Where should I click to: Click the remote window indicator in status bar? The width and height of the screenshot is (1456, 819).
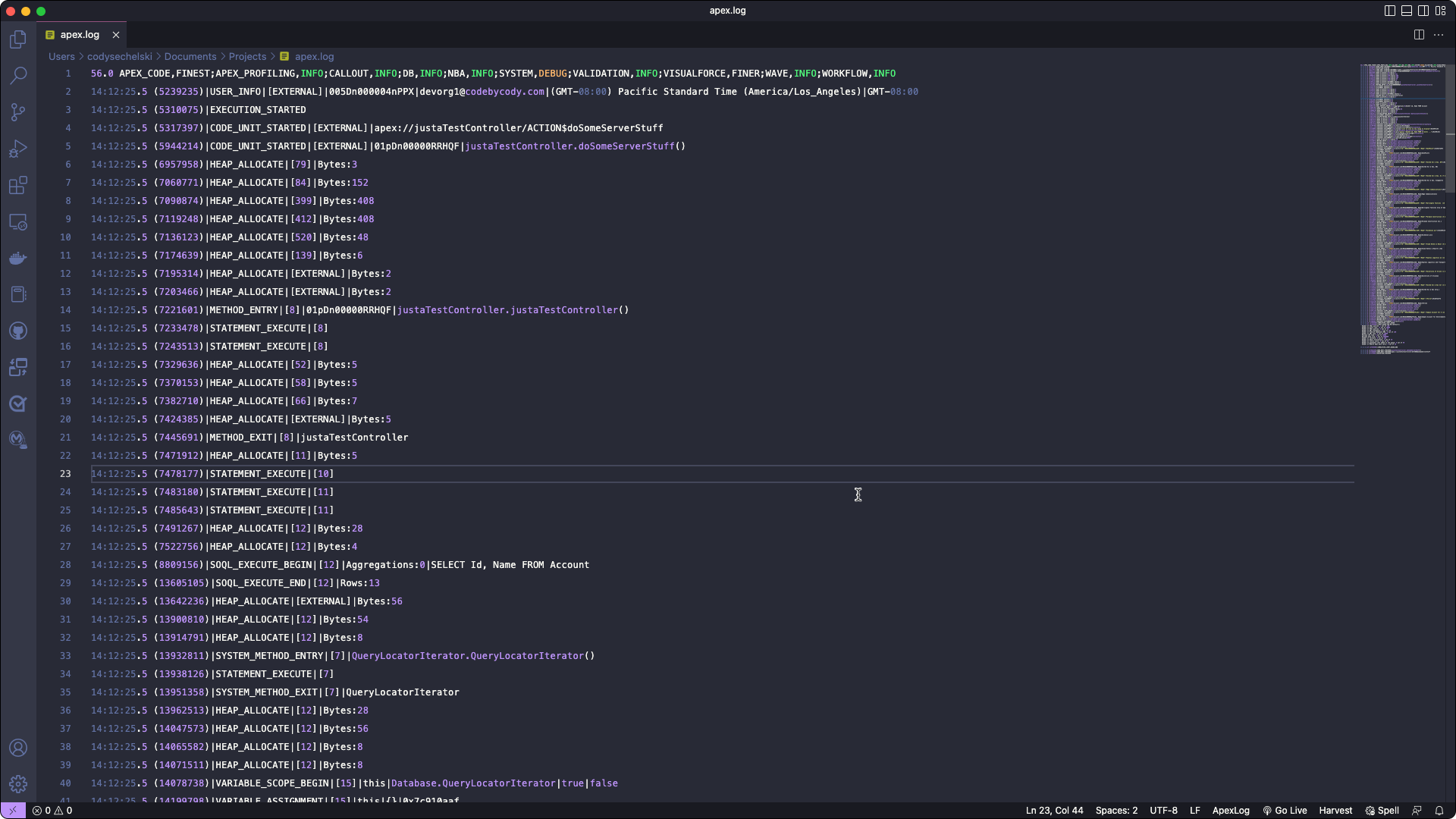click(13, 811)
